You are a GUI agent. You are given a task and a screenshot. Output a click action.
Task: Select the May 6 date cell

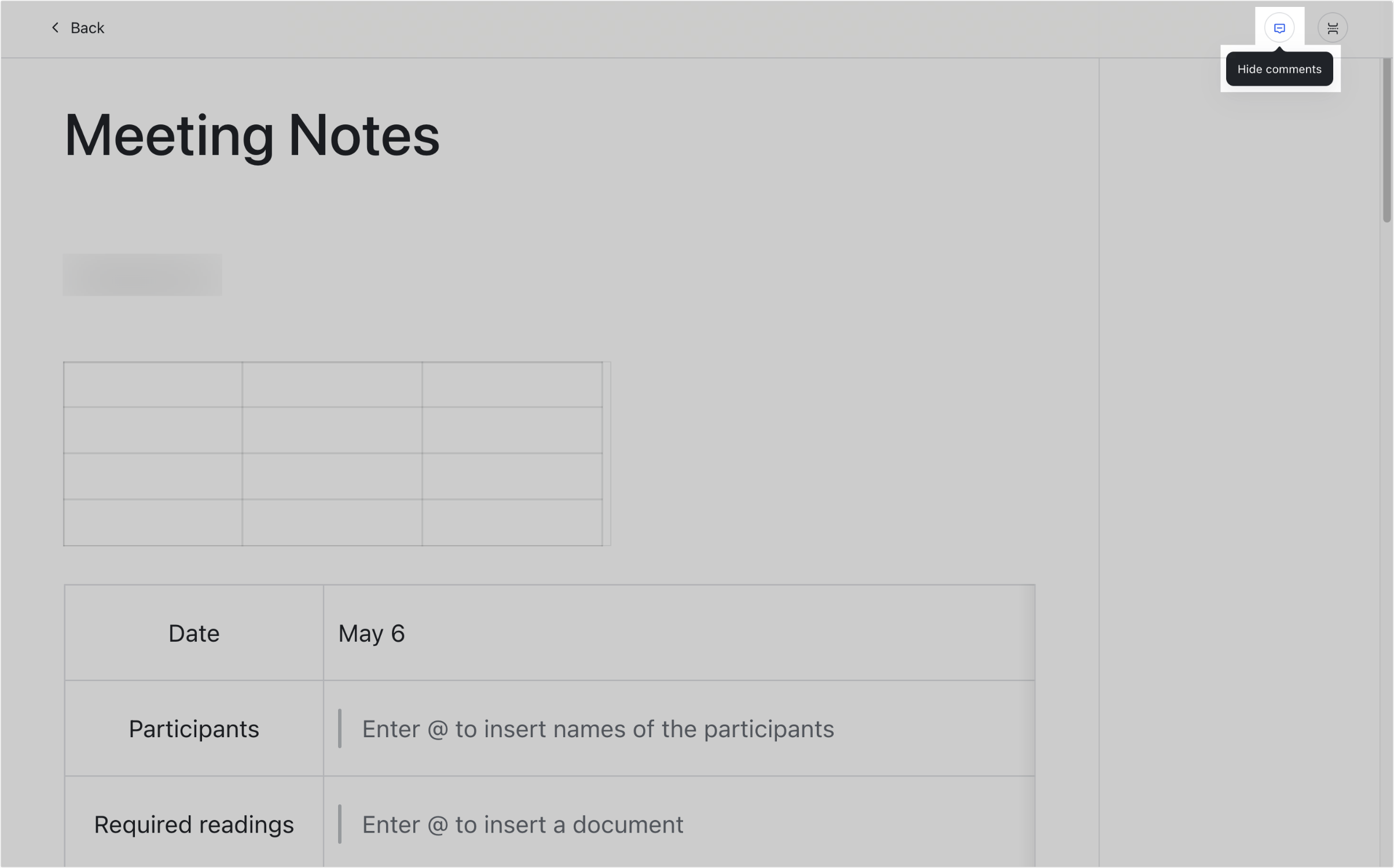click(372, 633)
